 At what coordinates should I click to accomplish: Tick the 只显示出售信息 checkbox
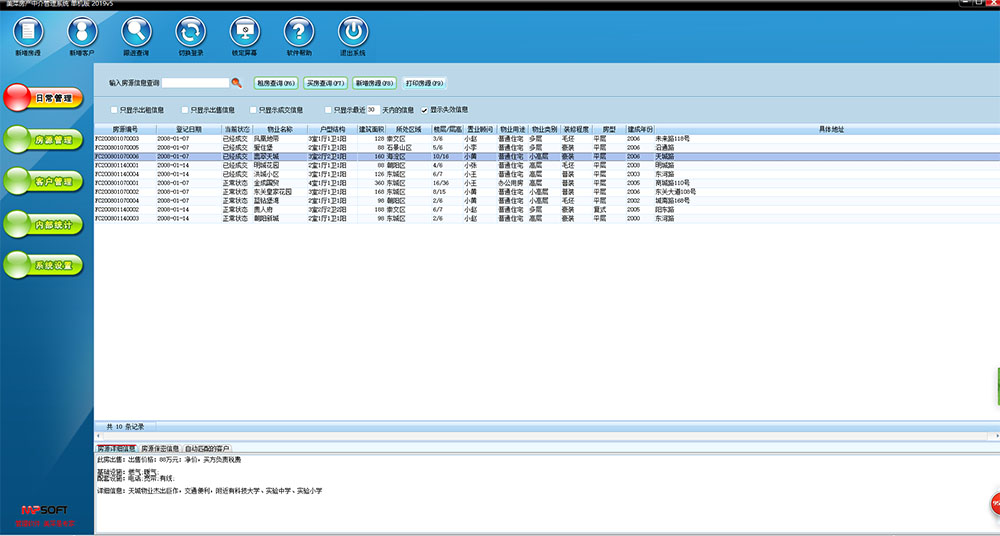pyautogui.click(x=185, y=110)
